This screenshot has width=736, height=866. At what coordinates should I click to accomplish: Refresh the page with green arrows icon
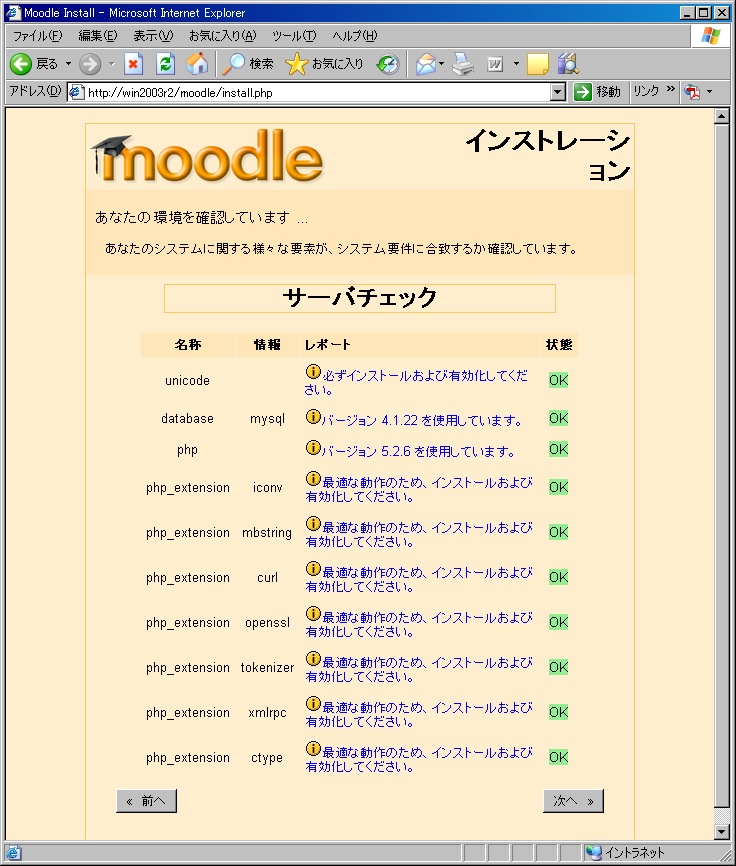click(165, 64)
